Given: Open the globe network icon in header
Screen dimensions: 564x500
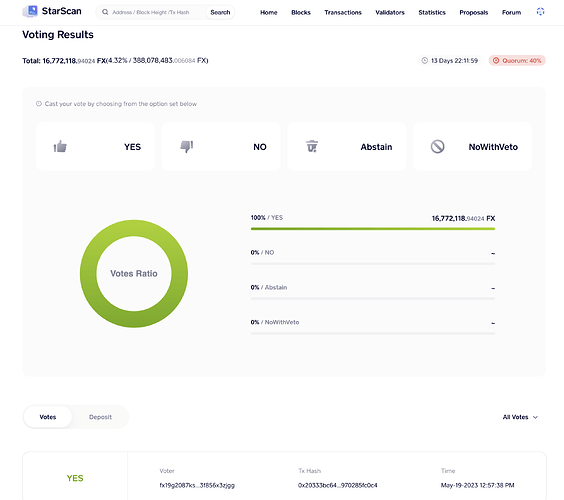Looking at the screenshot, I should pyautogui.click(x=540, y=12).
